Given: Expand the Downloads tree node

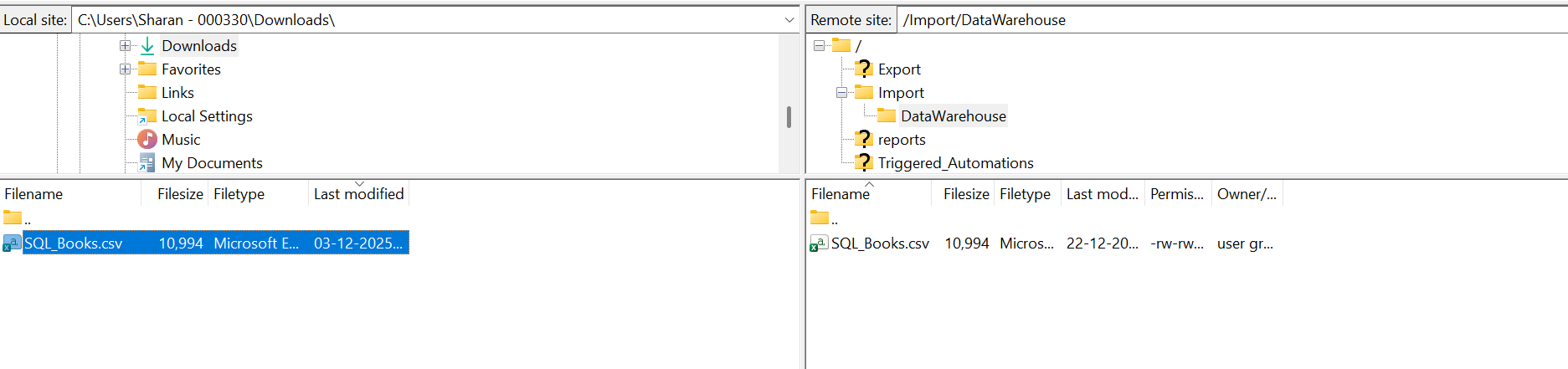Looking at the screenshot, I should [x=125, y=46].
